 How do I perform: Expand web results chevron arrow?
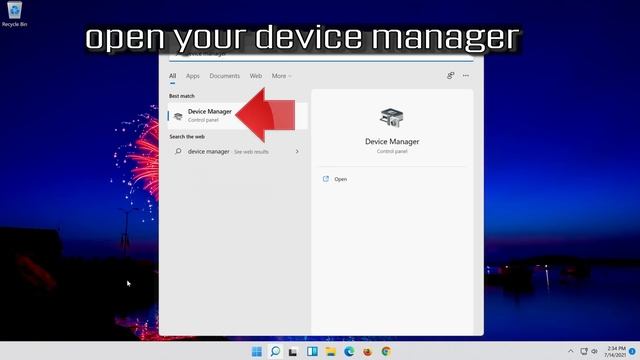(297, 151)
